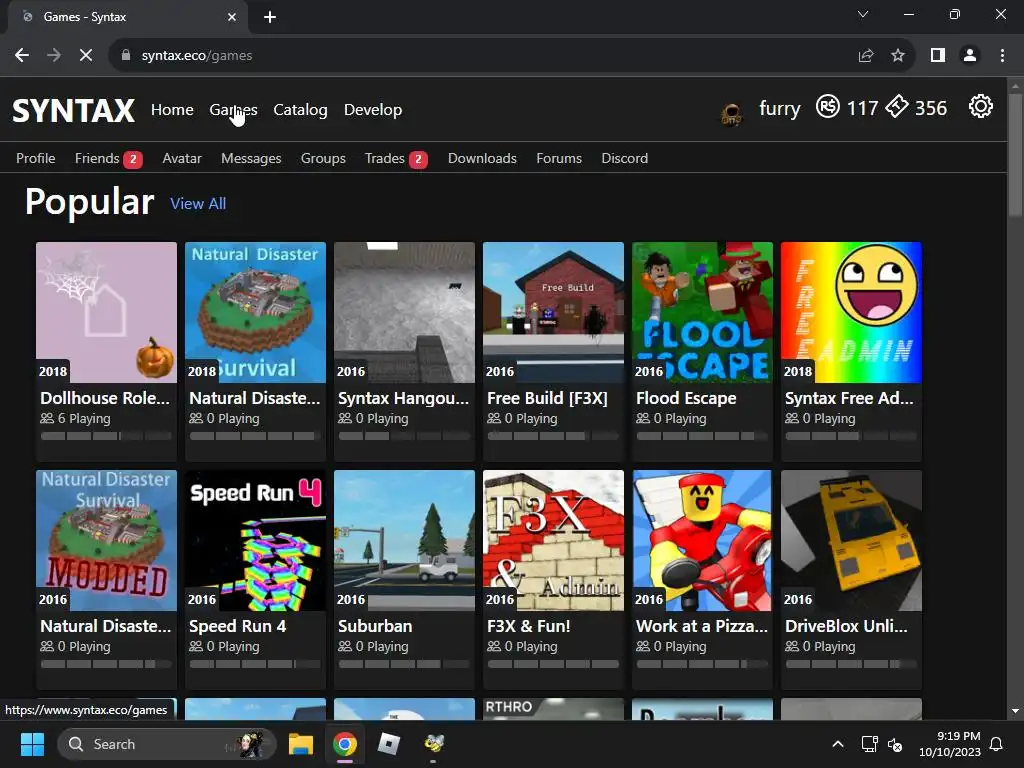Open Natural Disaster Survival 2018 thumbnail
This screenshot has width=1024, height=768.
[x=255, y=312]
